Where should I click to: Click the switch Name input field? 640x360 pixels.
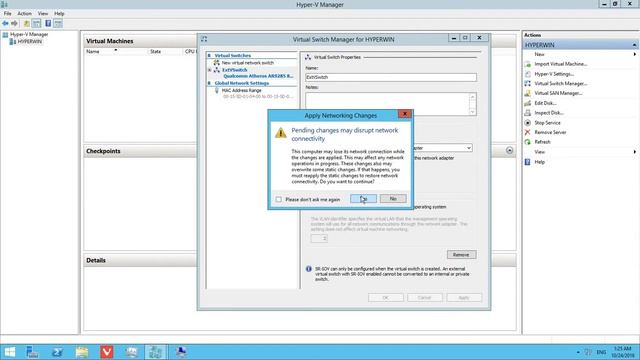(391, 77)
